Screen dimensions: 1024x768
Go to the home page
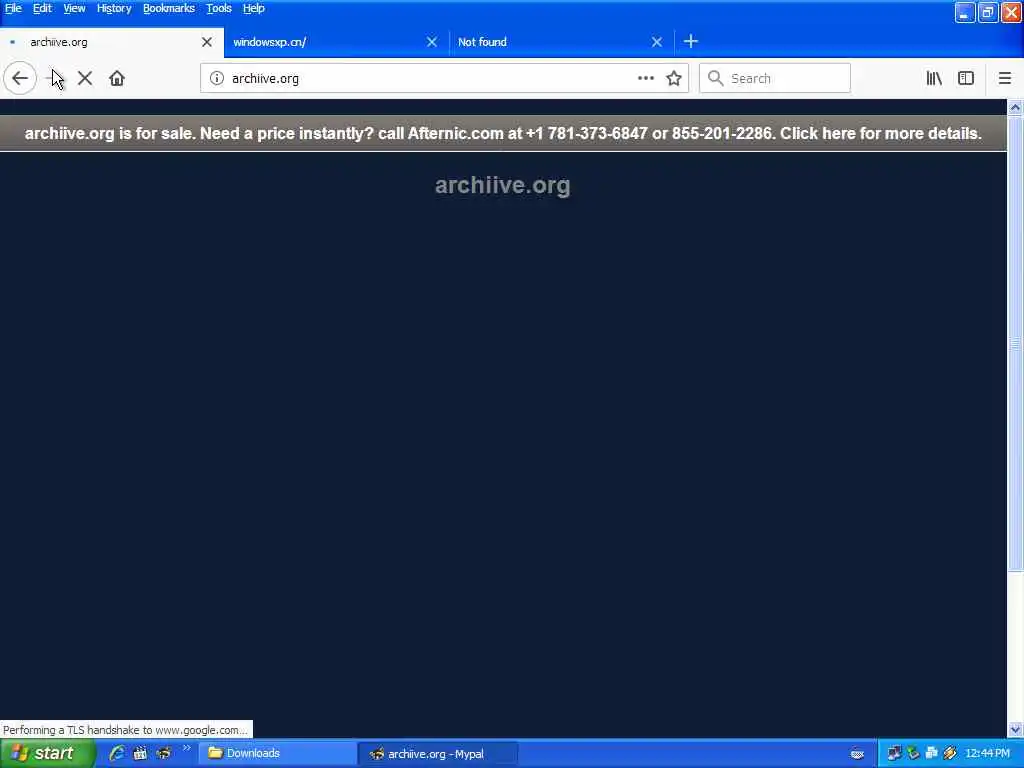(x=117, y=78)
